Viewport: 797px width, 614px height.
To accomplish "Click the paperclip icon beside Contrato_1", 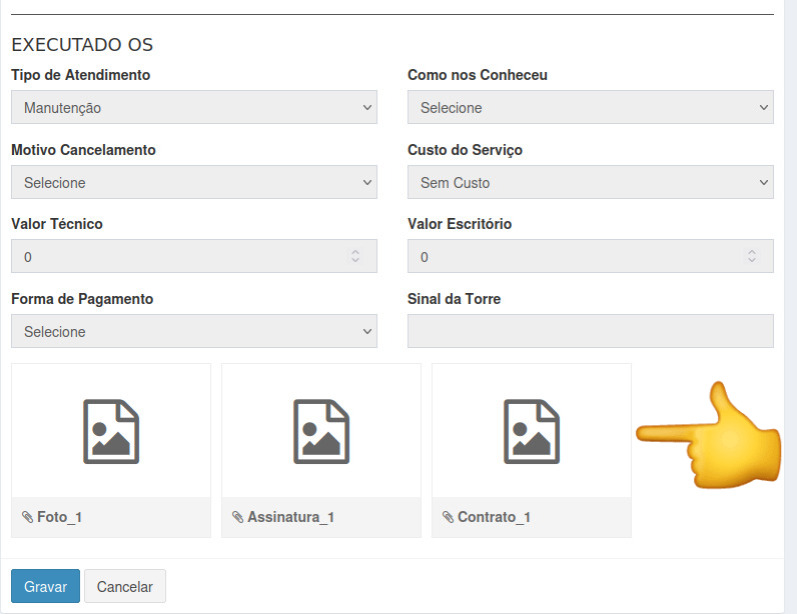I will click(x=448, y=517).
